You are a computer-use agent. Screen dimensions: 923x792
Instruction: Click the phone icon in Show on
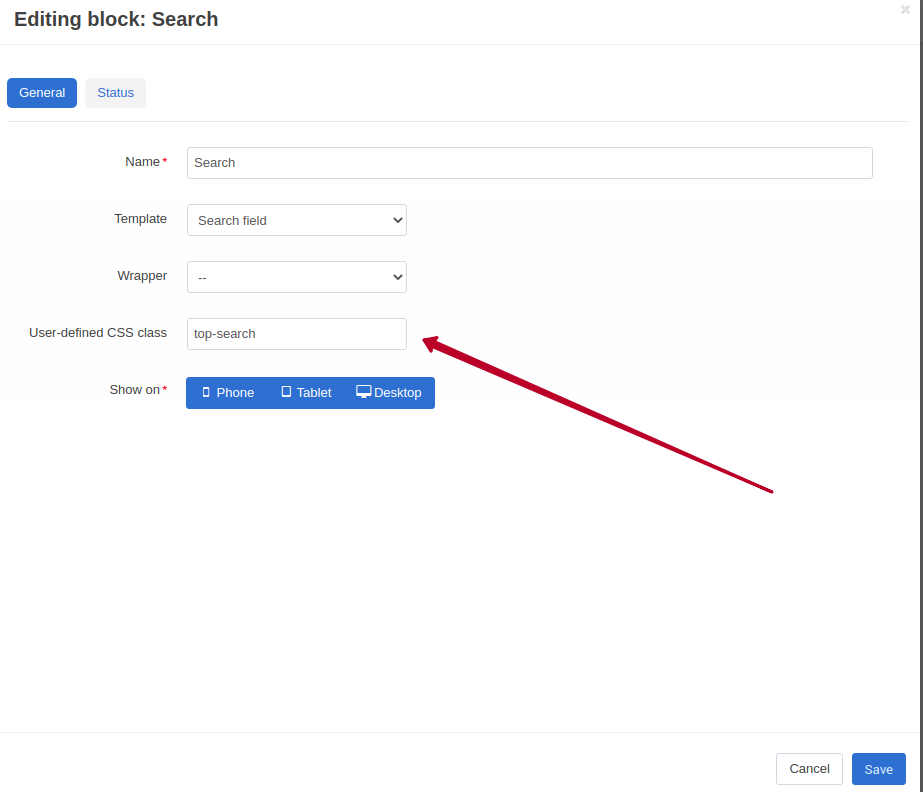point(206,392)
